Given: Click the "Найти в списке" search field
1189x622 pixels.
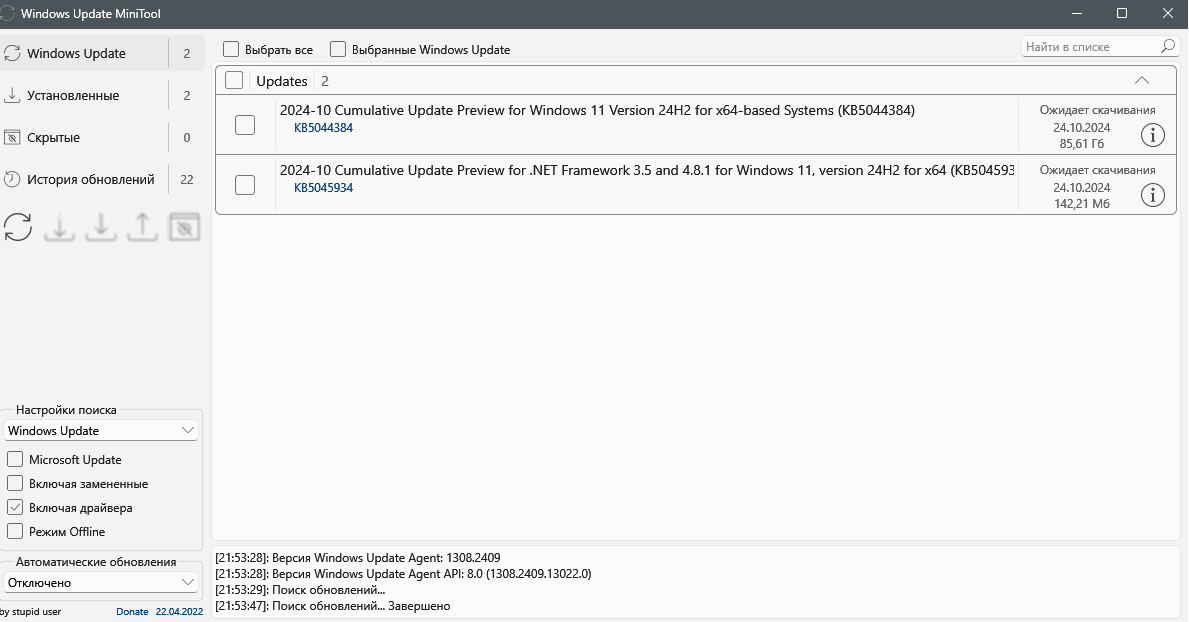Looking at the screenshot, I should [x=1090, y=47].
